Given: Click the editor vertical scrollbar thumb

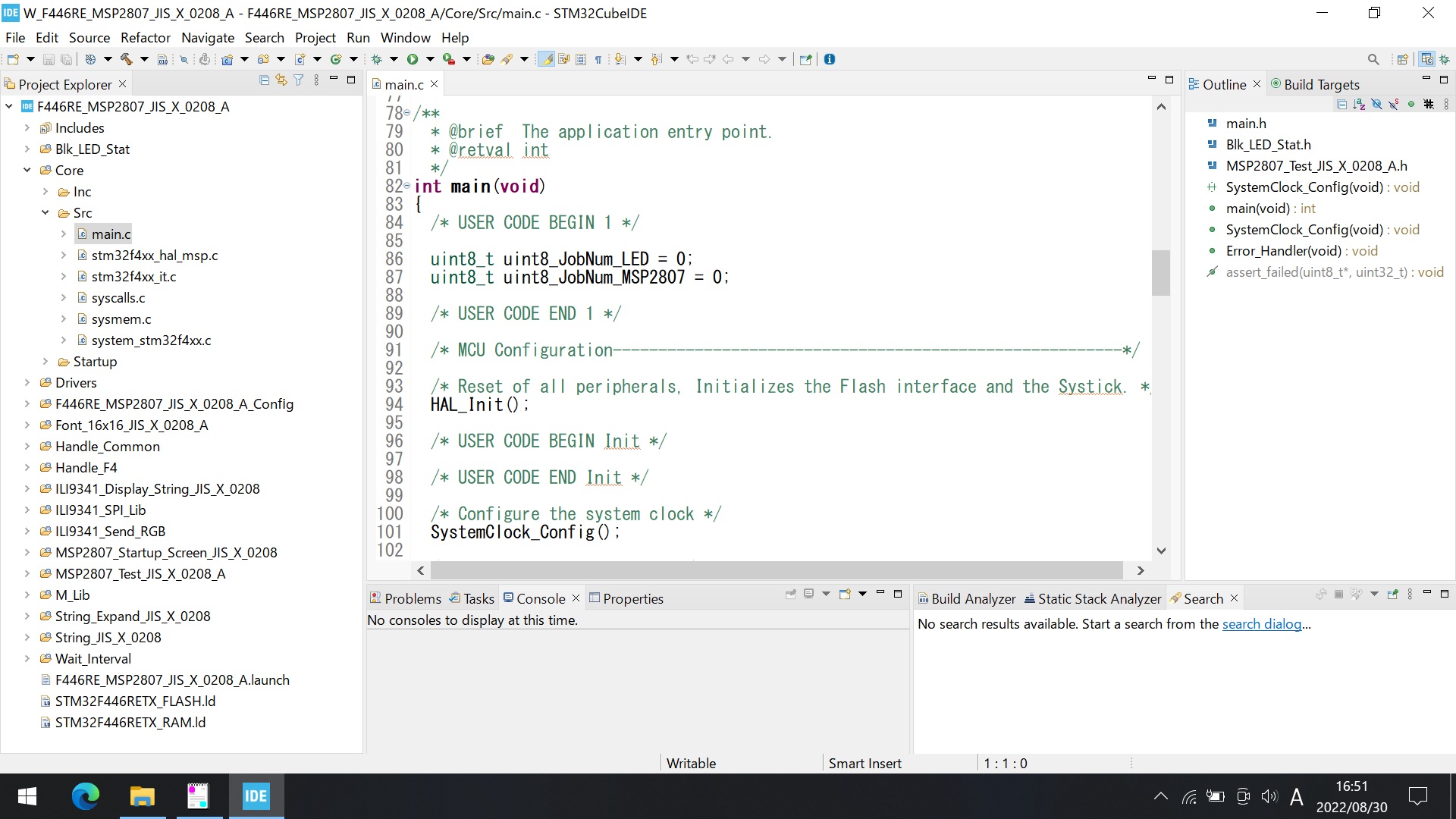Looking at the screenshot, I should pyautogui.click(x=1161, y=272).
